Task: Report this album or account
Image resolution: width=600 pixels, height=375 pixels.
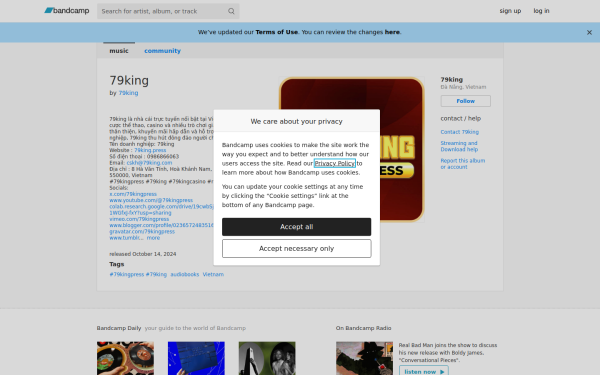Action: click(462, 164)
